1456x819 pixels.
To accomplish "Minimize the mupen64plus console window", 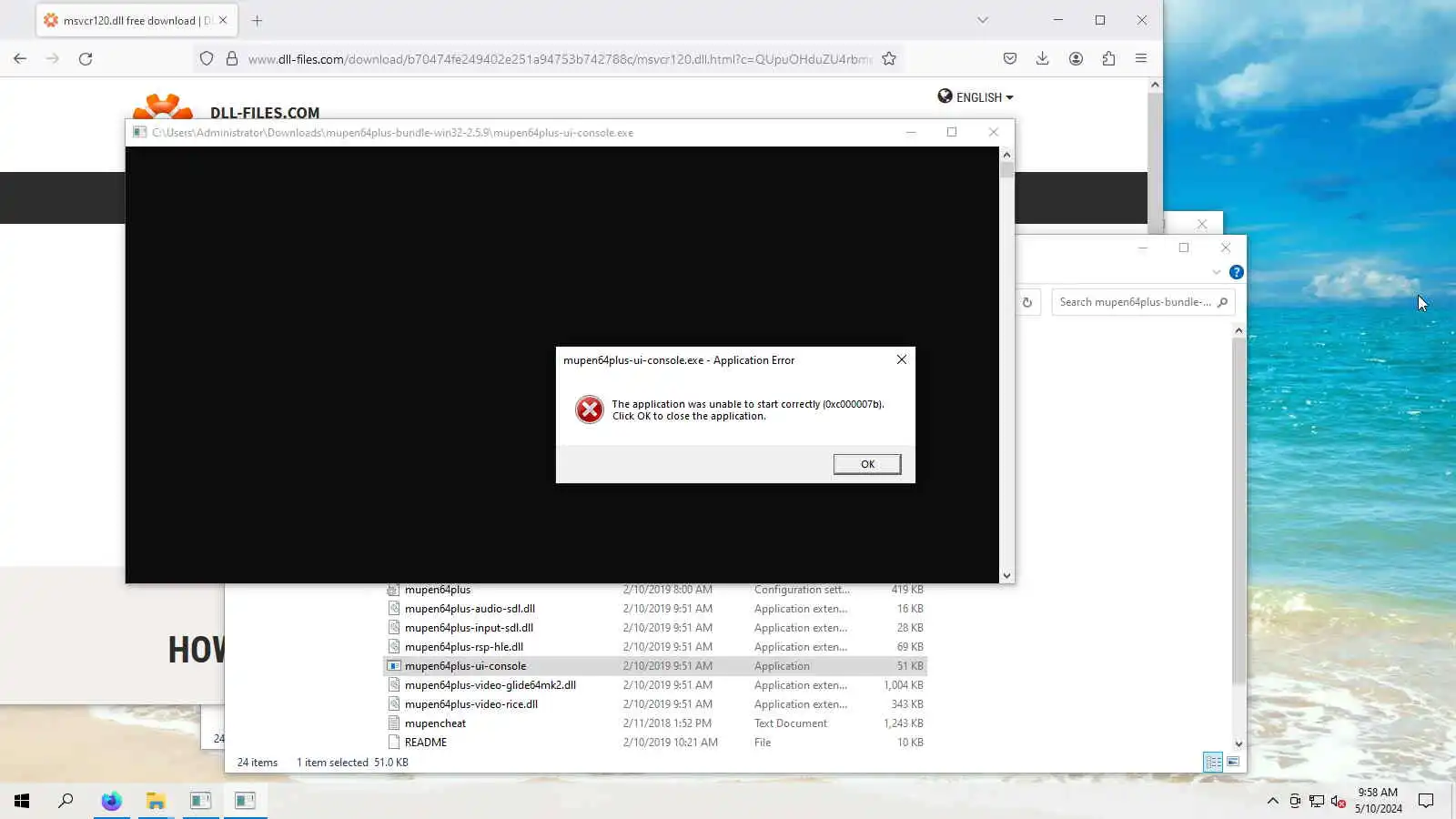I will tap(910, 132).
